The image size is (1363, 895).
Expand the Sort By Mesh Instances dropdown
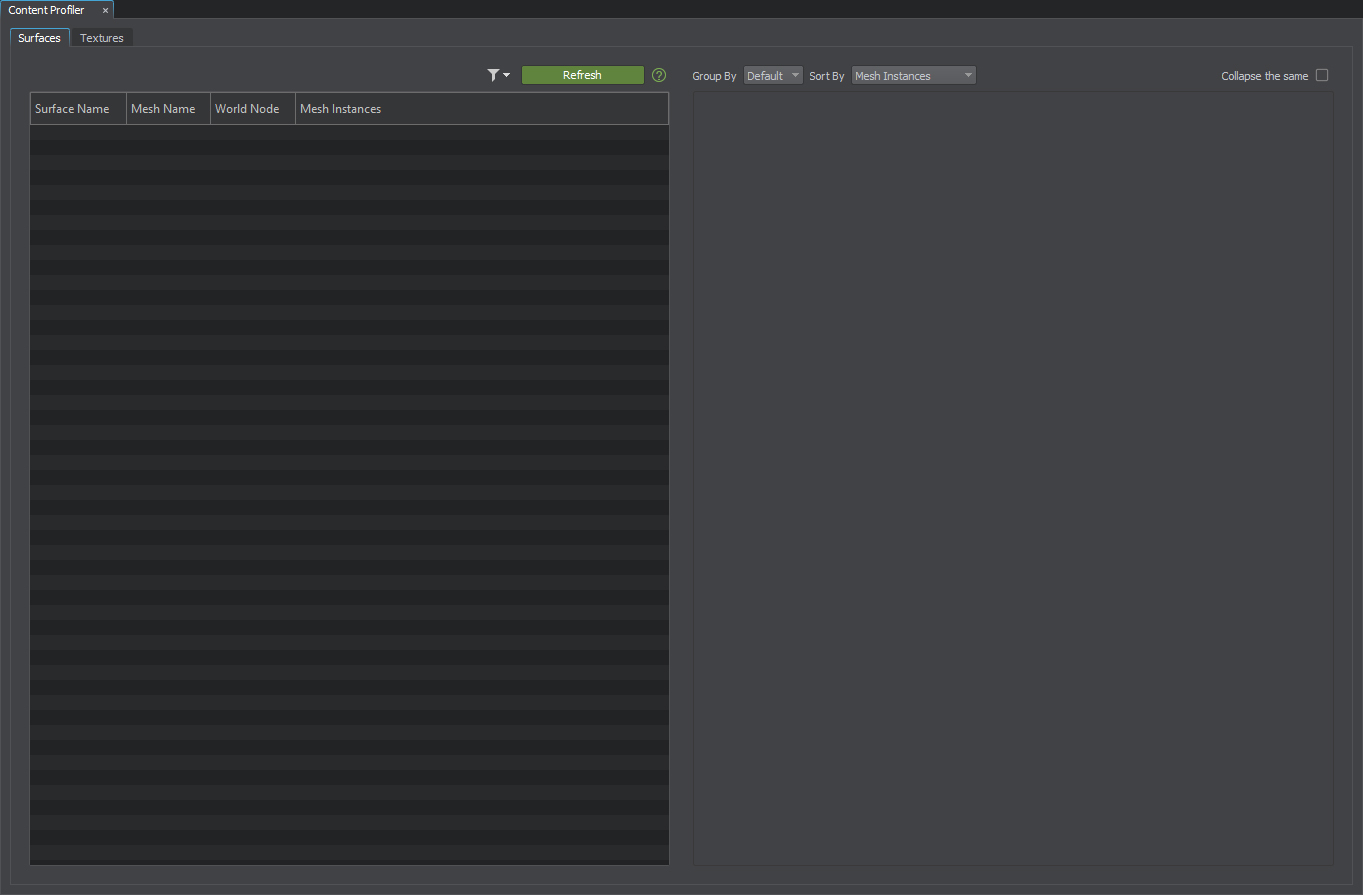913,76
